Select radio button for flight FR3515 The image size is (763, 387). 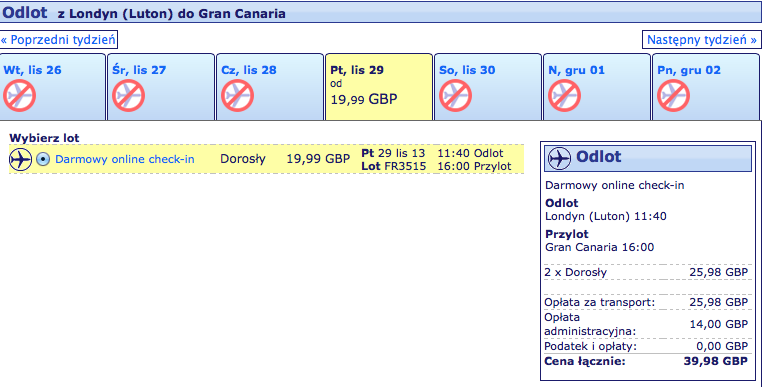[43, 159]
